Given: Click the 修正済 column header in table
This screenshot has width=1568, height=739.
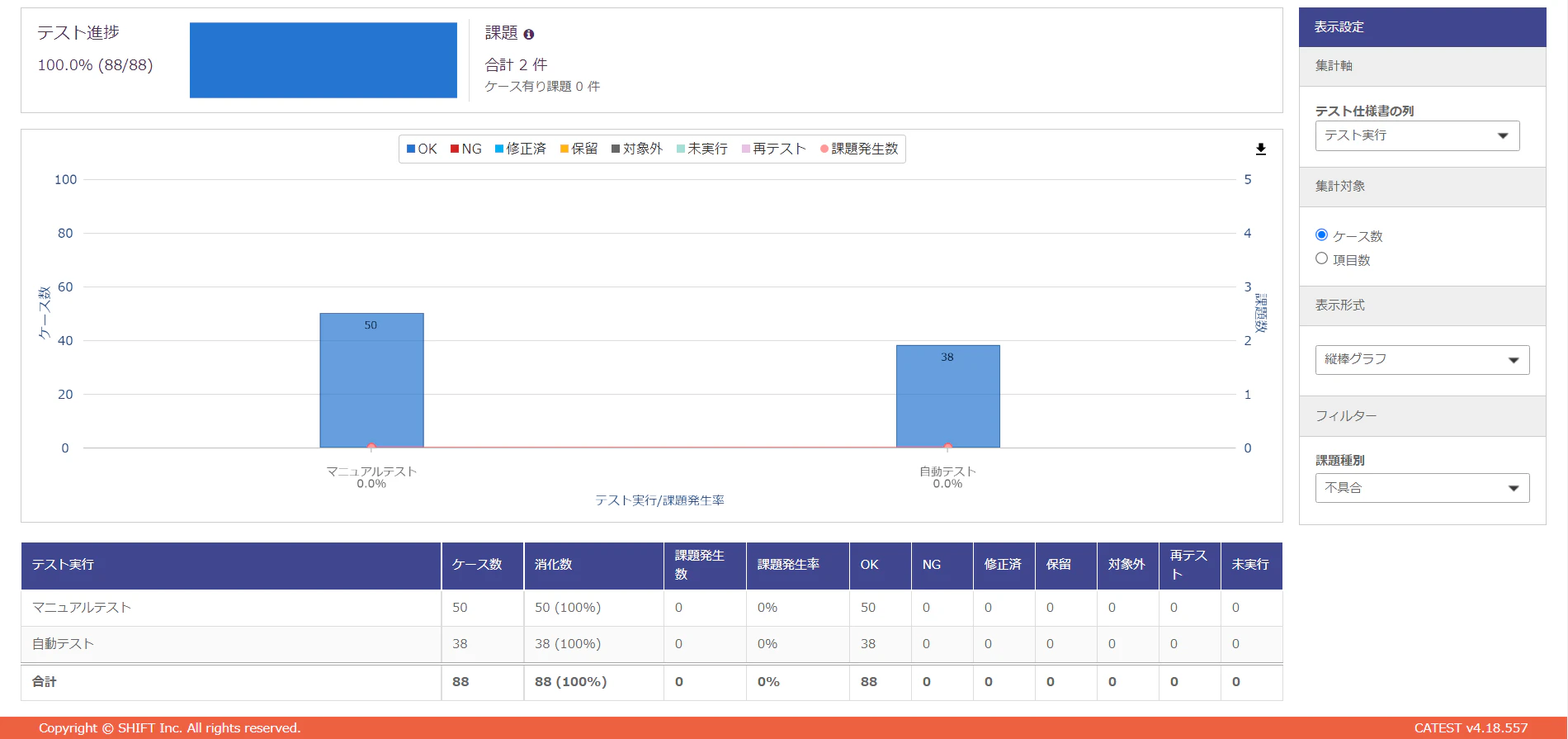Looking at the screenshot, I should coord(1004,566).
